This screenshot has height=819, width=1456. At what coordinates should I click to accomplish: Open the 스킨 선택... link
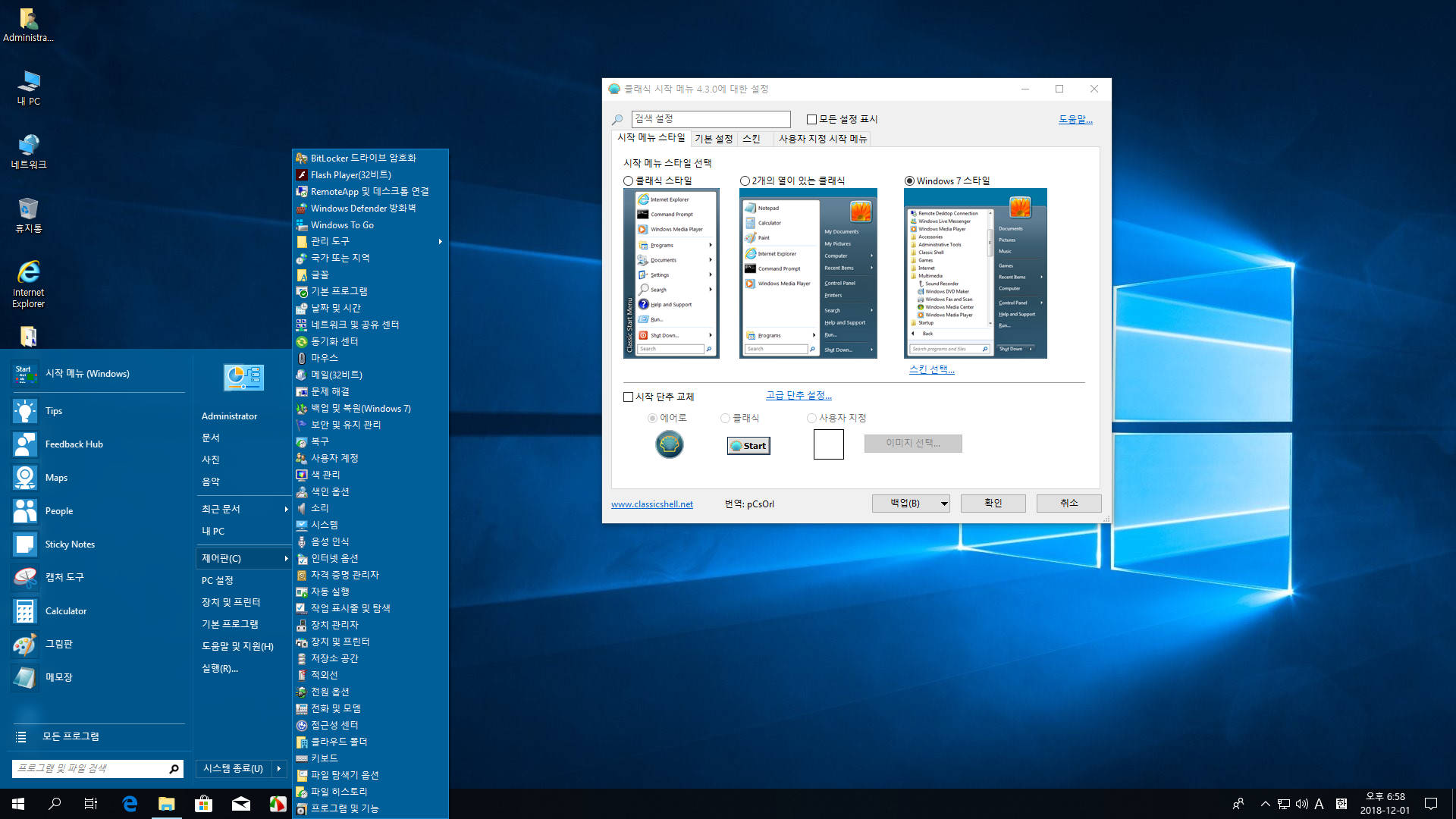coord(931,370)
